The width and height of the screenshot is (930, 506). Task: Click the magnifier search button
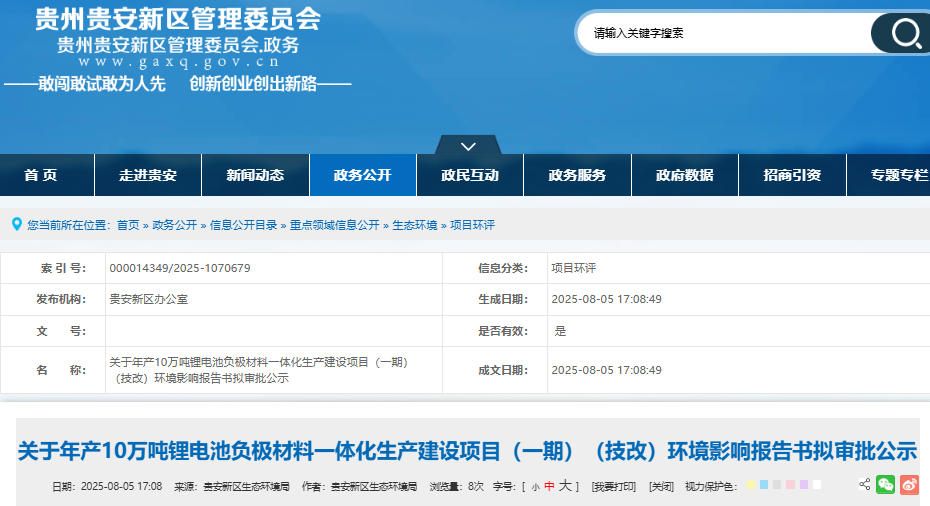coord(905,33)
